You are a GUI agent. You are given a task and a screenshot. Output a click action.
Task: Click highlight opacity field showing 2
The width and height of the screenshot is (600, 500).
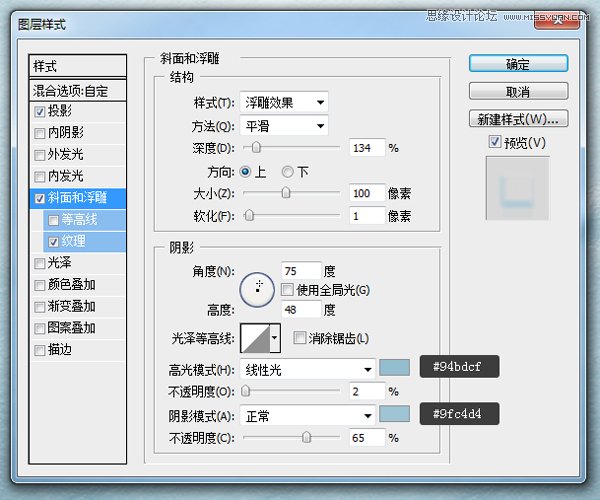pos(367,391)
